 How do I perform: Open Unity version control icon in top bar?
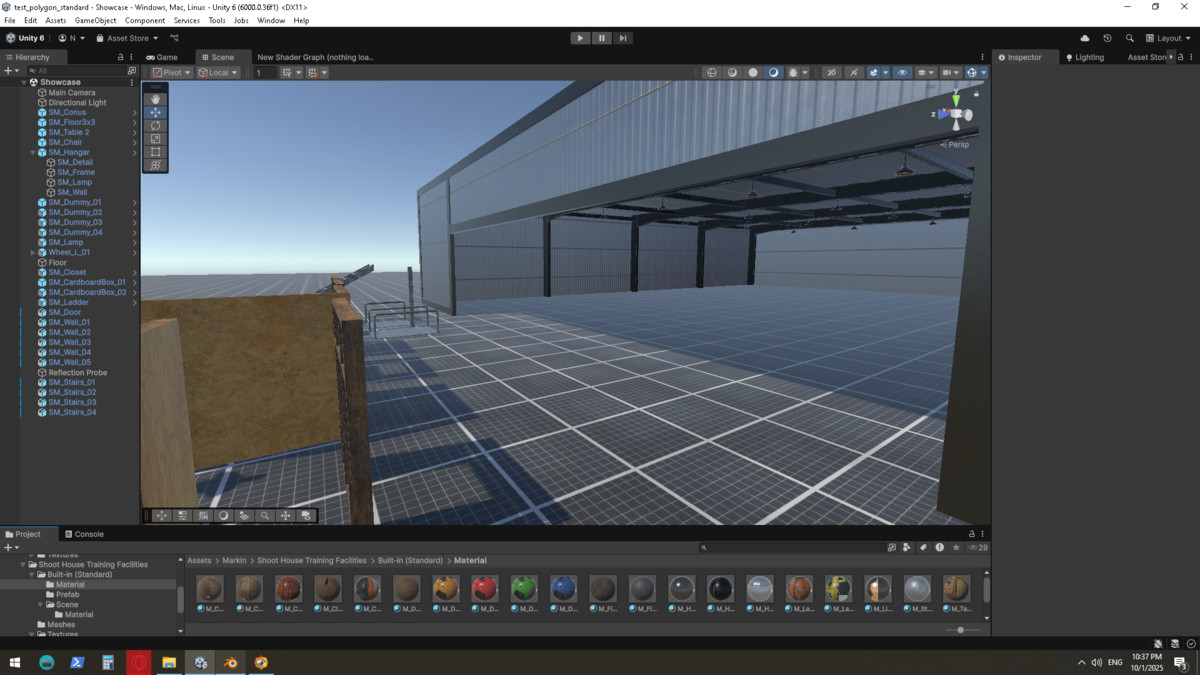(x=174, y=38)
